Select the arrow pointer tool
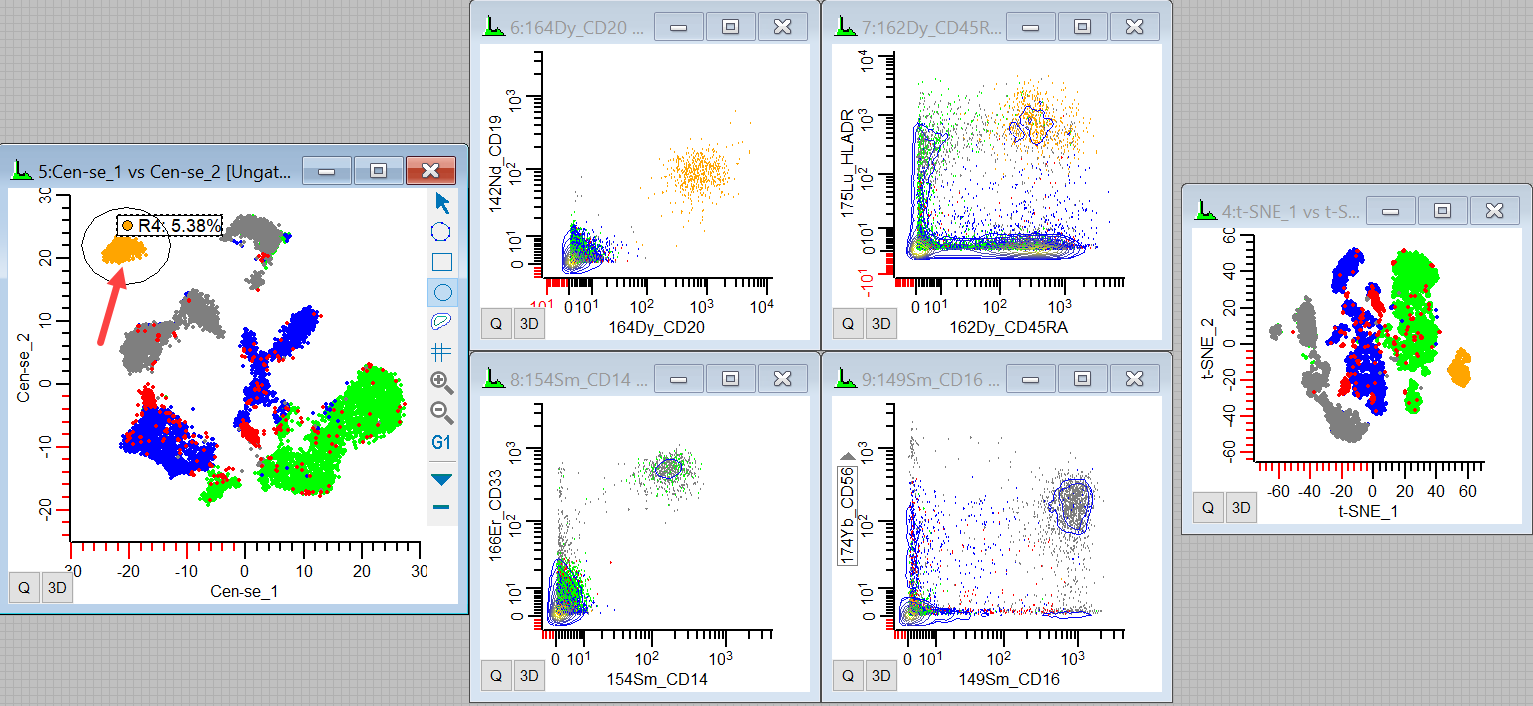 point(441,203)
